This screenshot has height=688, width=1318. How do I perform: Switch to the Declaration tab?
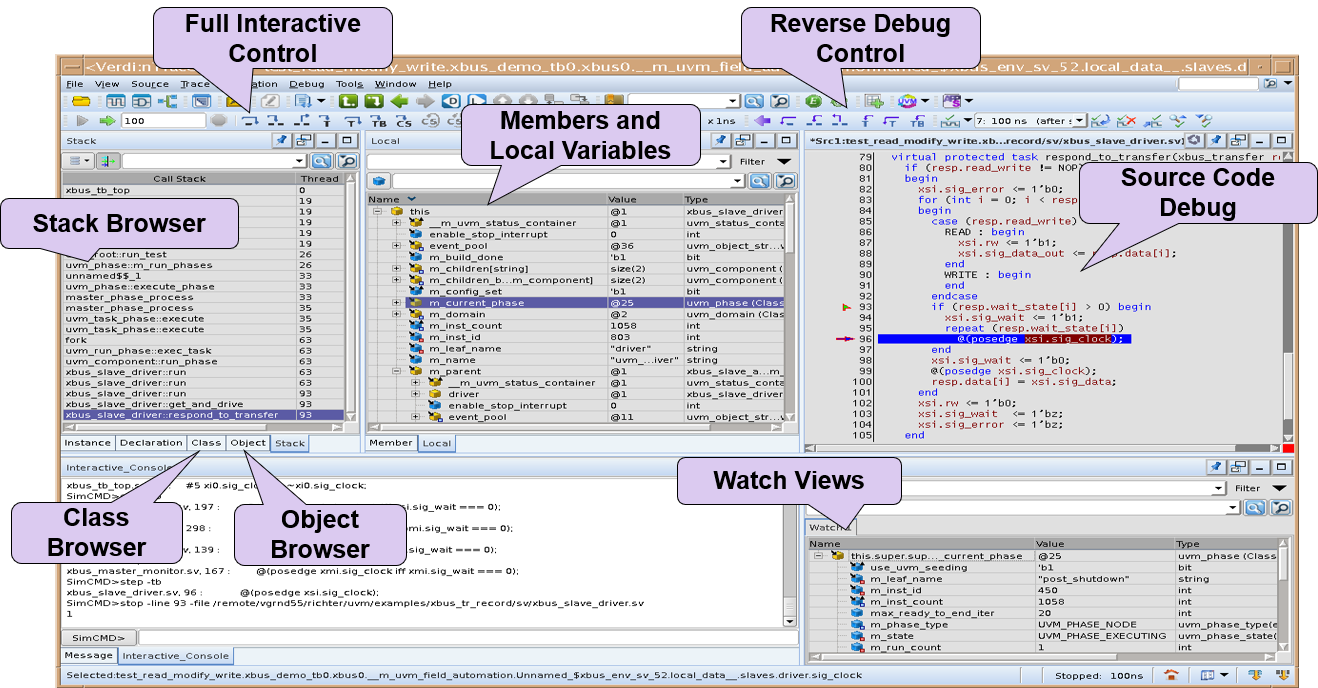coord(151,442)
